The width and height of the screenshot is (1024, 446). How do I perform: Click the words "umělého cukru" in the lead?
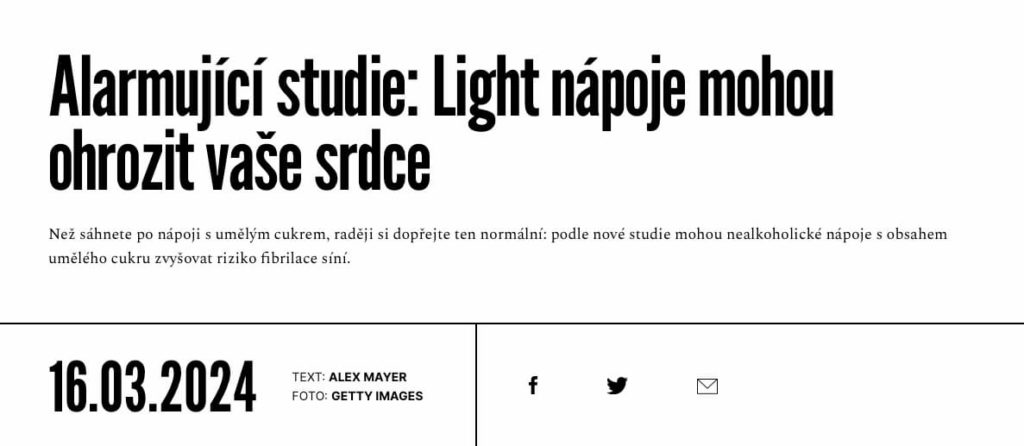(91, 259)
